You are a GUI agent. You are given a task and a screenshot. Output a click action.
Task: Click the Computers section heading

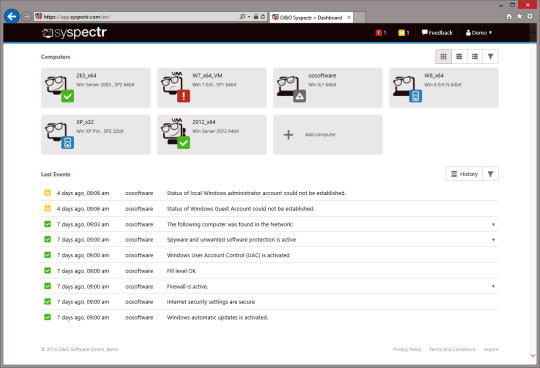(55, 57)
